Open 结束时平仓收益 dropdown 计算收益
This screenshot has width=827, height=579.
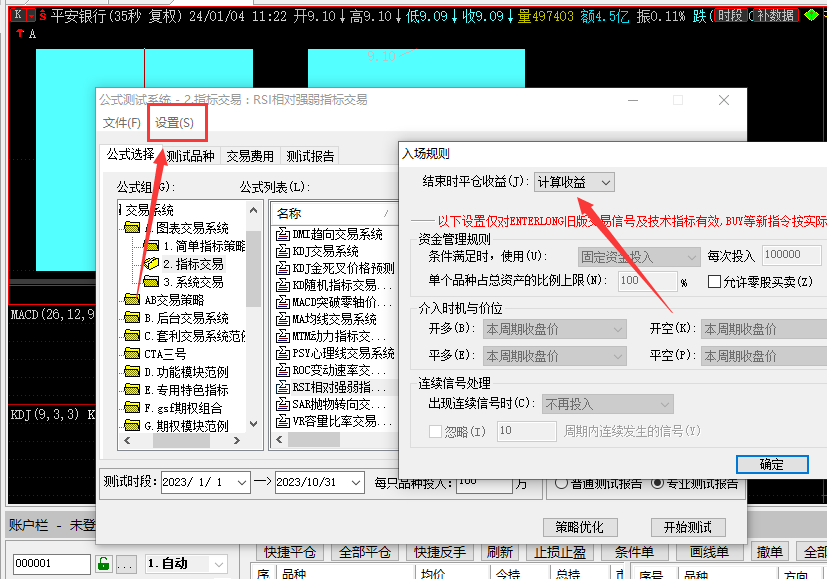574,182
